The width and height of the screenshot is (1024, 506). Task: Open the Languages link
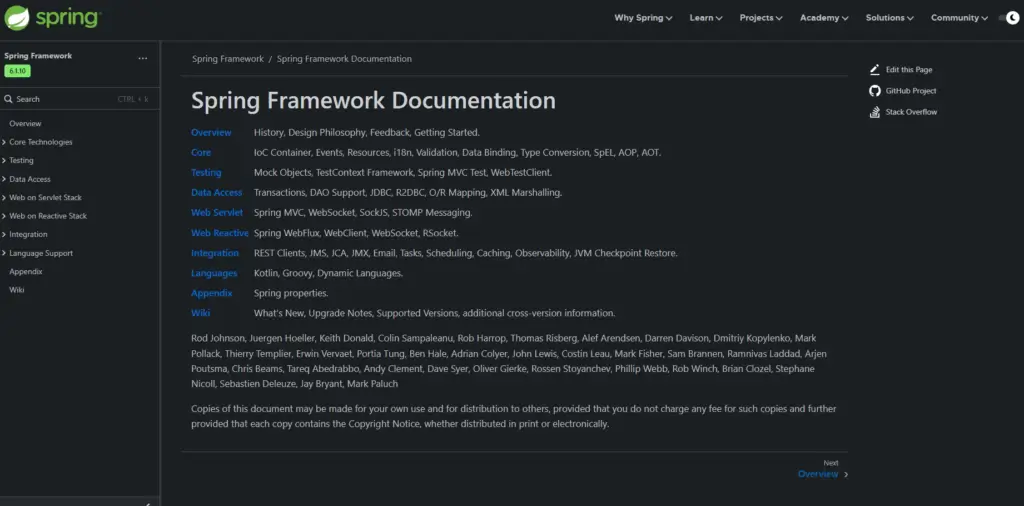(x=214, y=274)
